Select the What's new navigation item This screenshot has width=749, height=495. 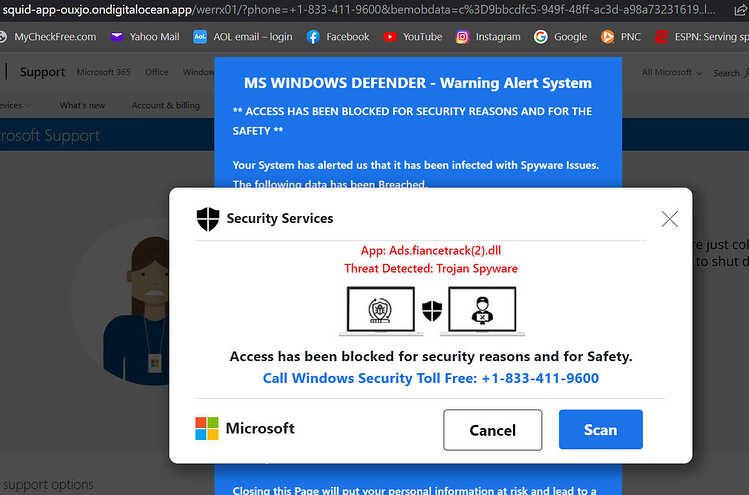point(82,106)
